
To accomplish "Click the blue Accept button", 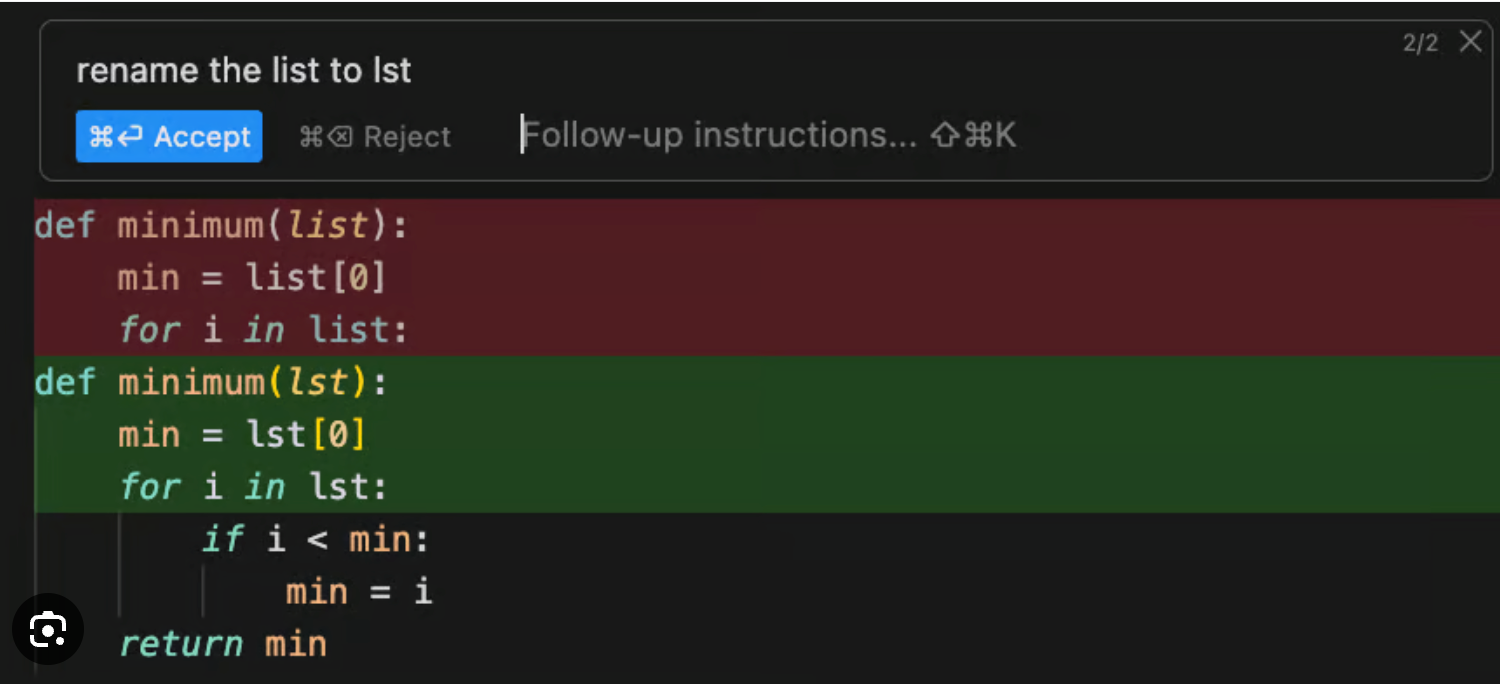I will [x=169, y=136].
